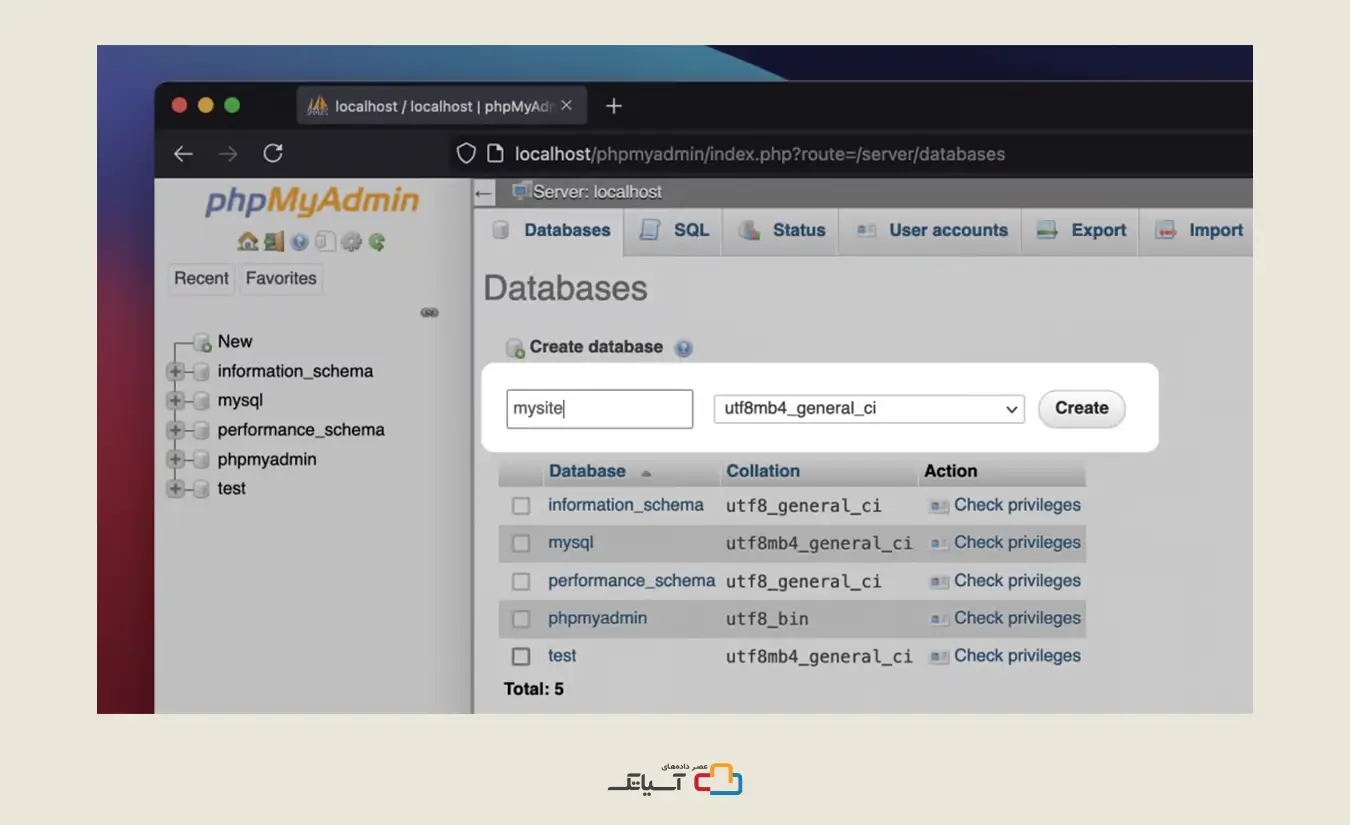
Task: Click the log out door icon
Action: 273,242
